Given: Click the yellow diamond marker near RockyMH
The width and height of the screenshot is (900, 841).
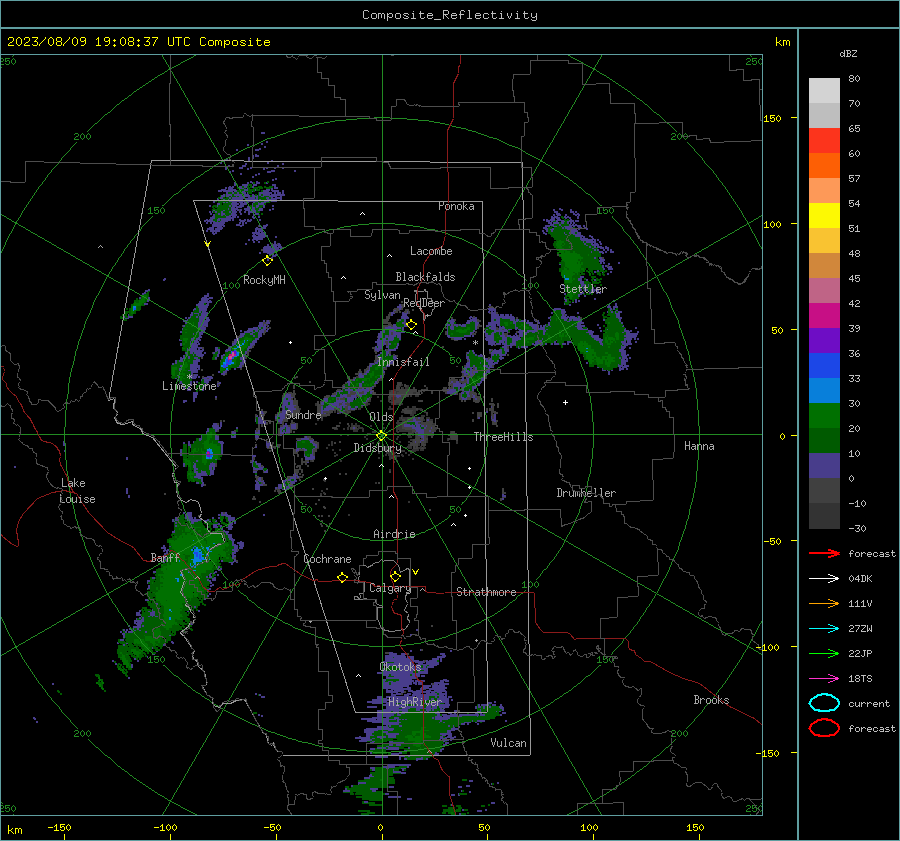Looking at the screenshot, I should click(267, 261).
